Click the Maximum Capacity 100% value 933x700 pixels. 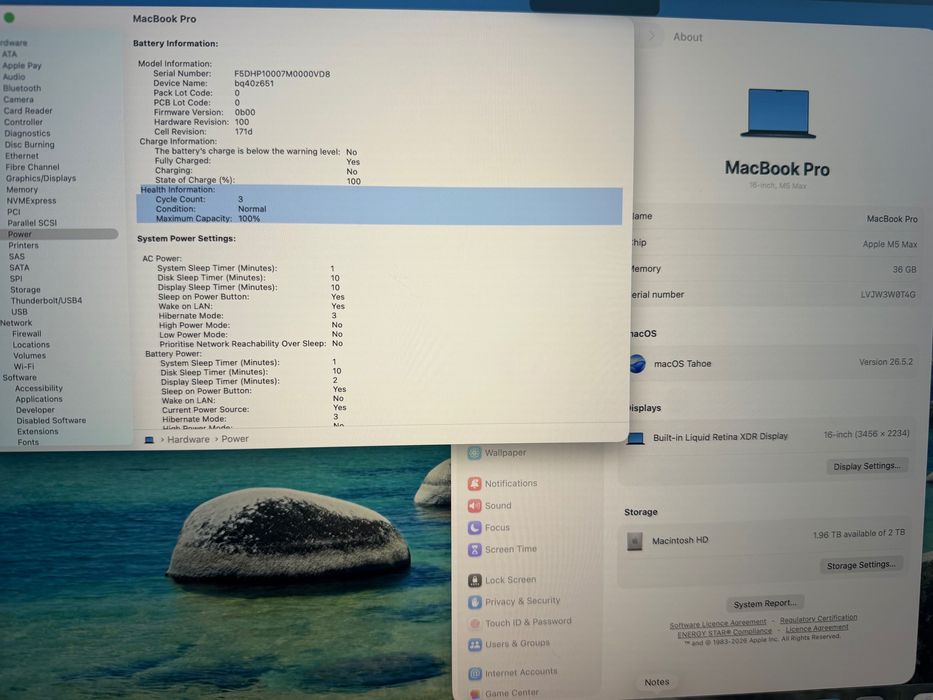[249, 218]
